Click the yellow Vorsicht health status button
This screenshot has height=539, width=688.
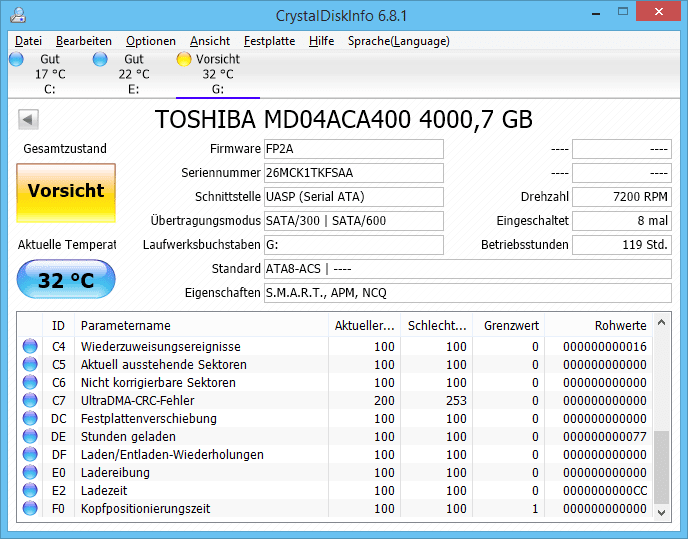point(66,193)
